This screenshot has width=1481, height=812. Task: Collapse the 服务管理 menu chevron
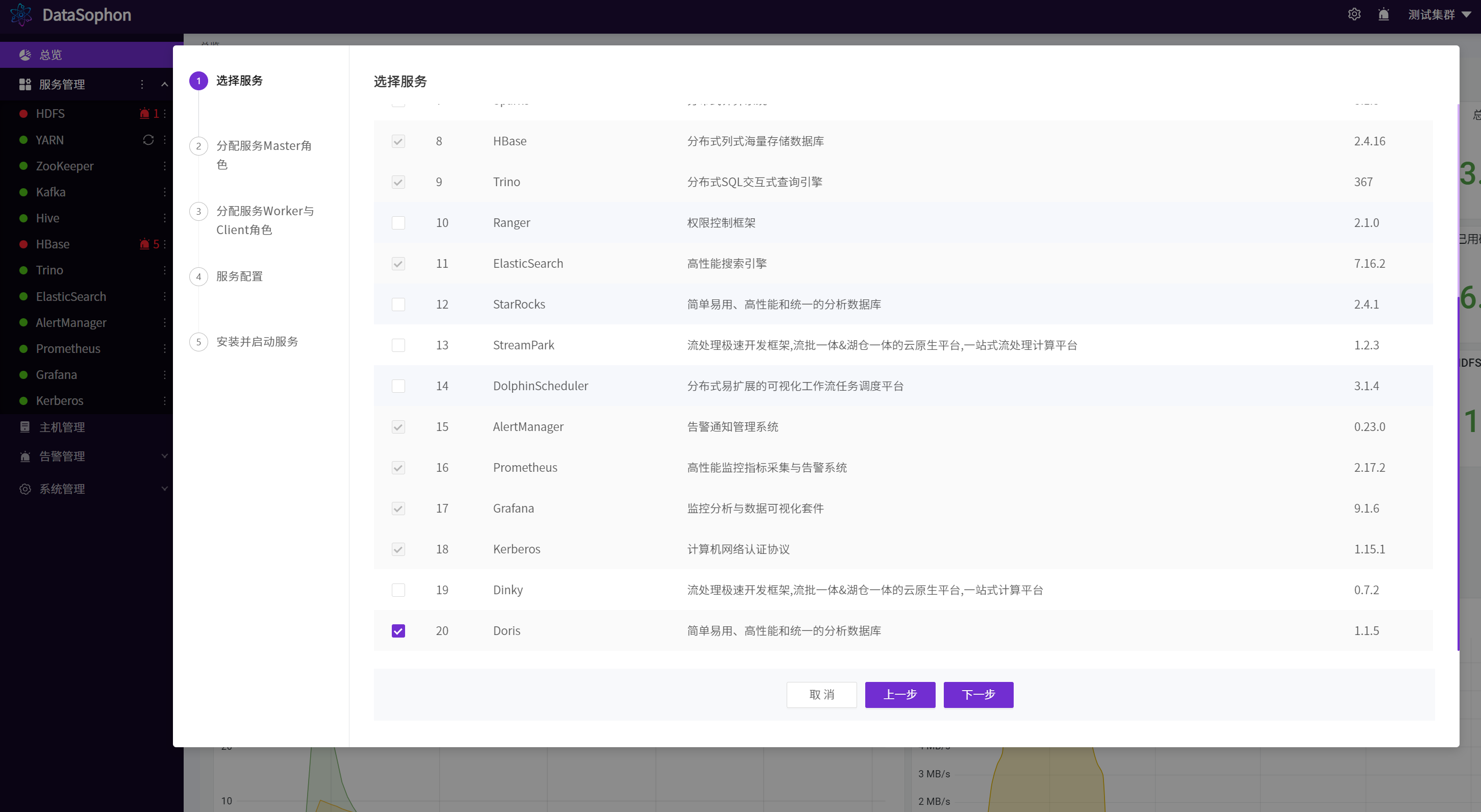(x=164, y=85)
